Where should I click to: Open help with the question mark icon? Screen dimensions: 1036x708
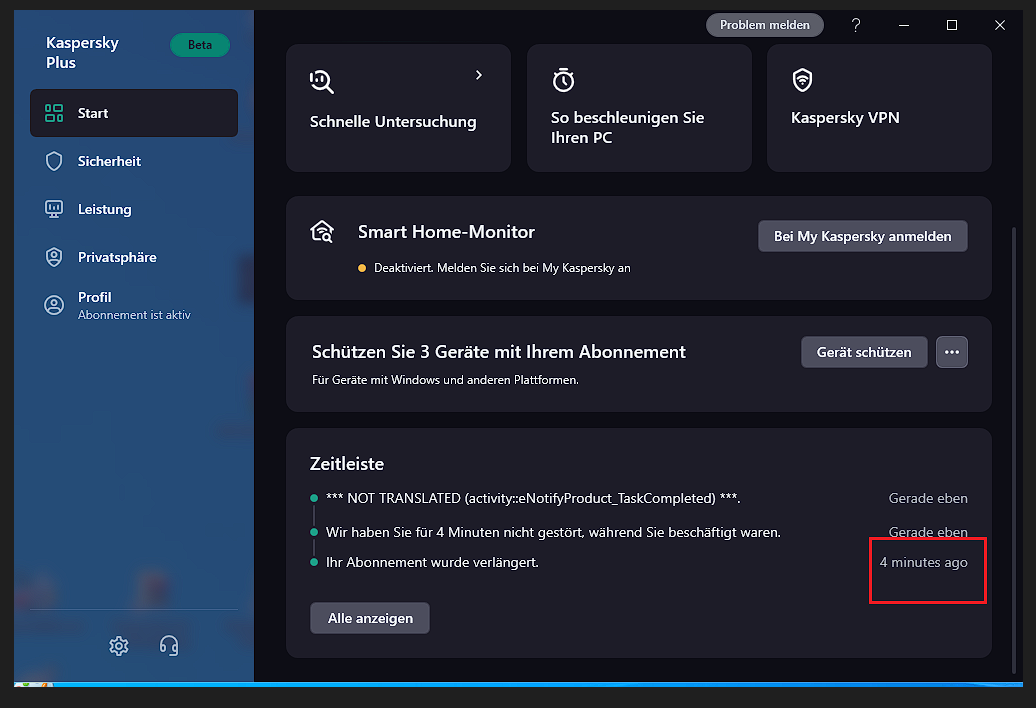(856, 25)
